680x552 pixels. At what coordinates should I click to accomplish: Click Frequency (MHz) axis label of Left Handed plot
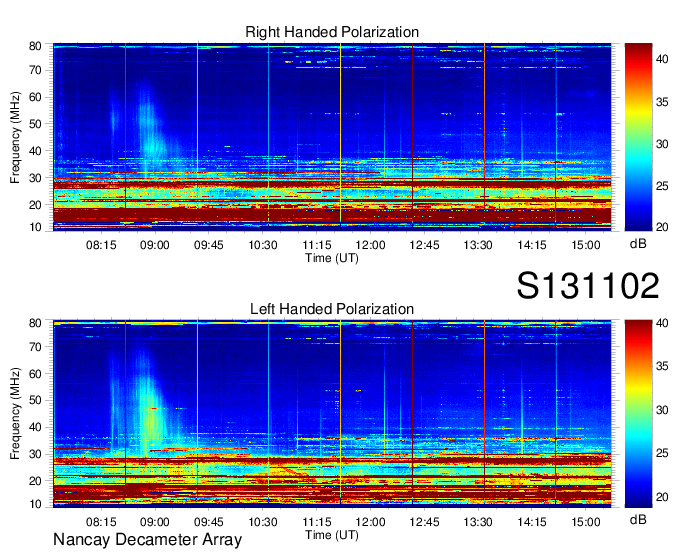15,414
